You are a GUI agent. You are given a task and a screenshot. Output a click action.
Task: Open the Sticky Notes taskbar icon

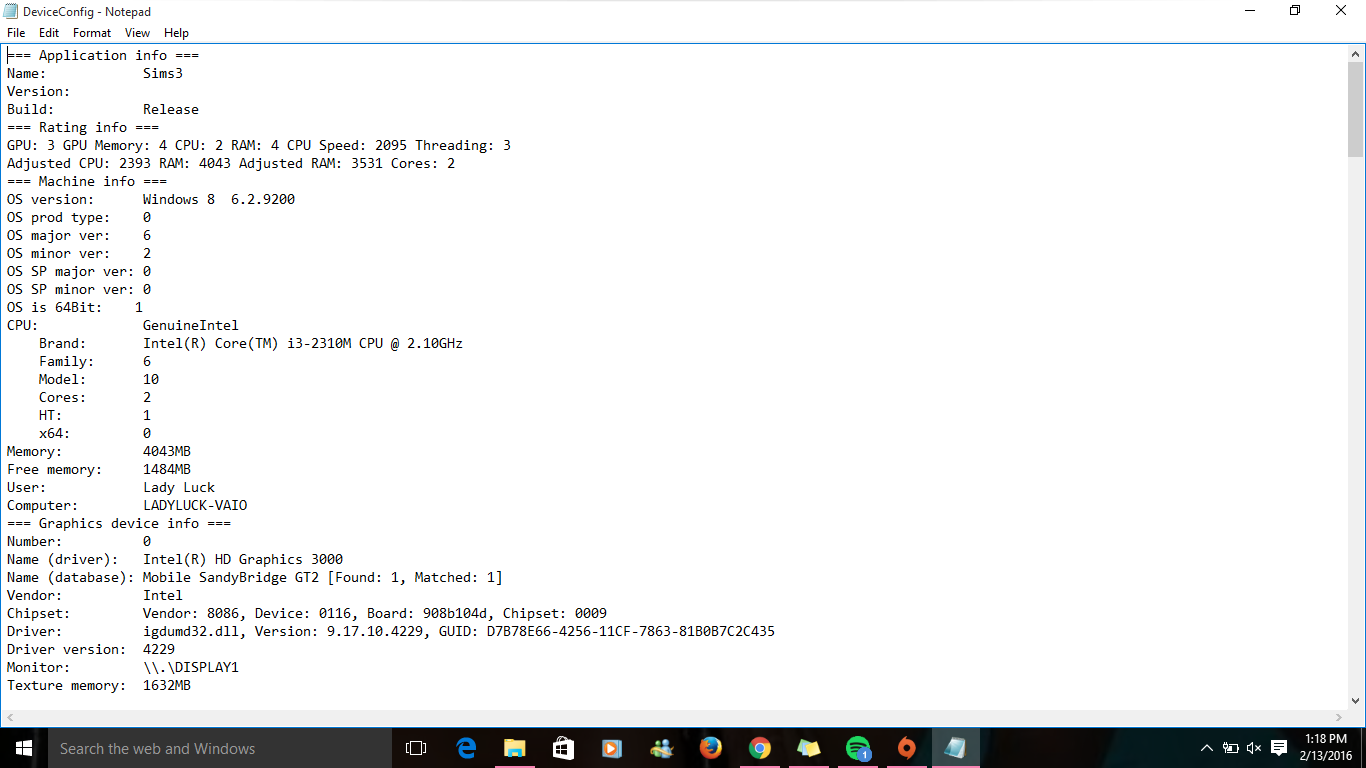click(x=809, y=748)
